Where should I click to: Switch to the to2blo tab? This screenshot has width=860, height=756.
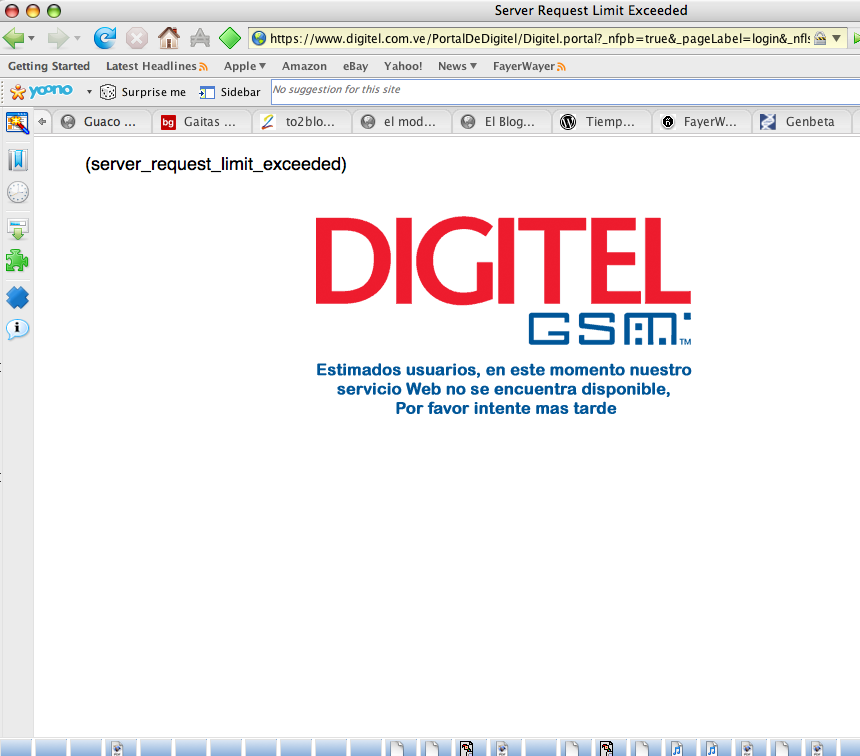[x=302, y=122]
